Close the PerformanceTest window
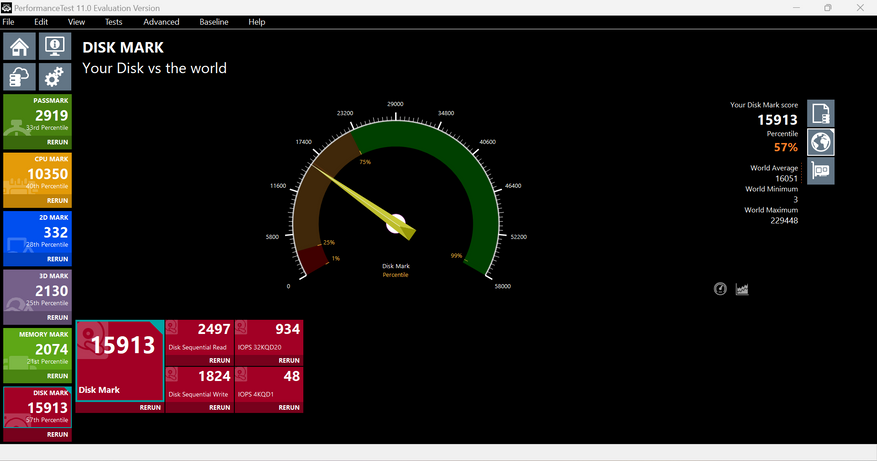The width and height of the screenshot is (877, 461). [x=860, y=8]
